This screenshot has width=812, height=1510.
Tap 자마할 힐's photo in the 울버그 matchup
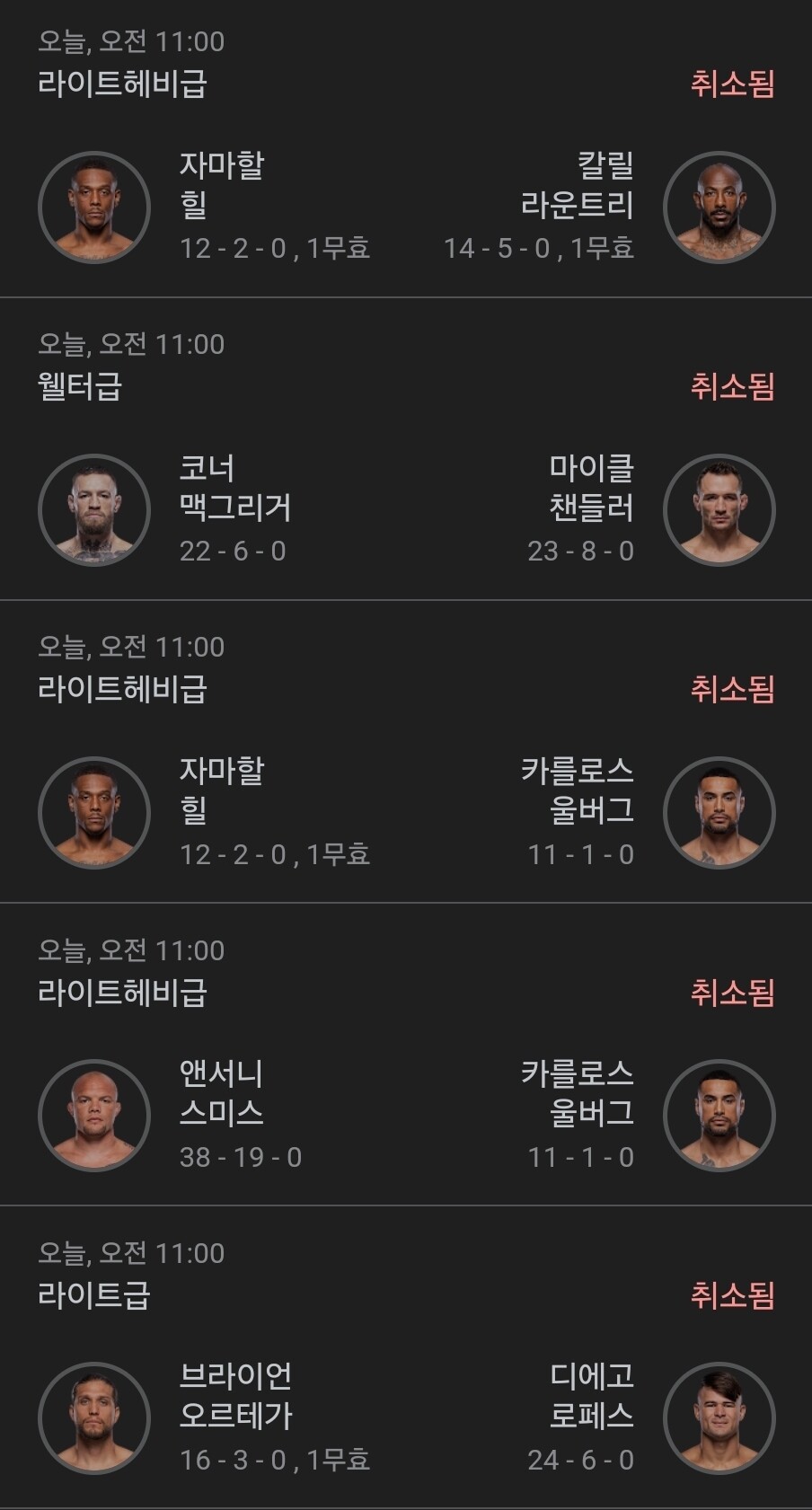(93, 813)
